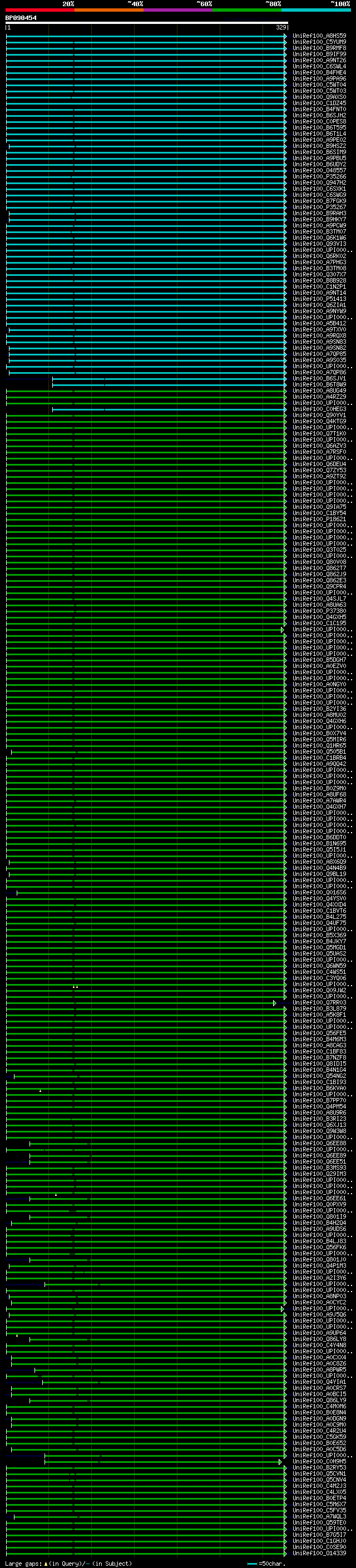Open hit UniRef100_B9RMF8
The height and width of the screenshot is (1568, 356).
pos(319,48)
